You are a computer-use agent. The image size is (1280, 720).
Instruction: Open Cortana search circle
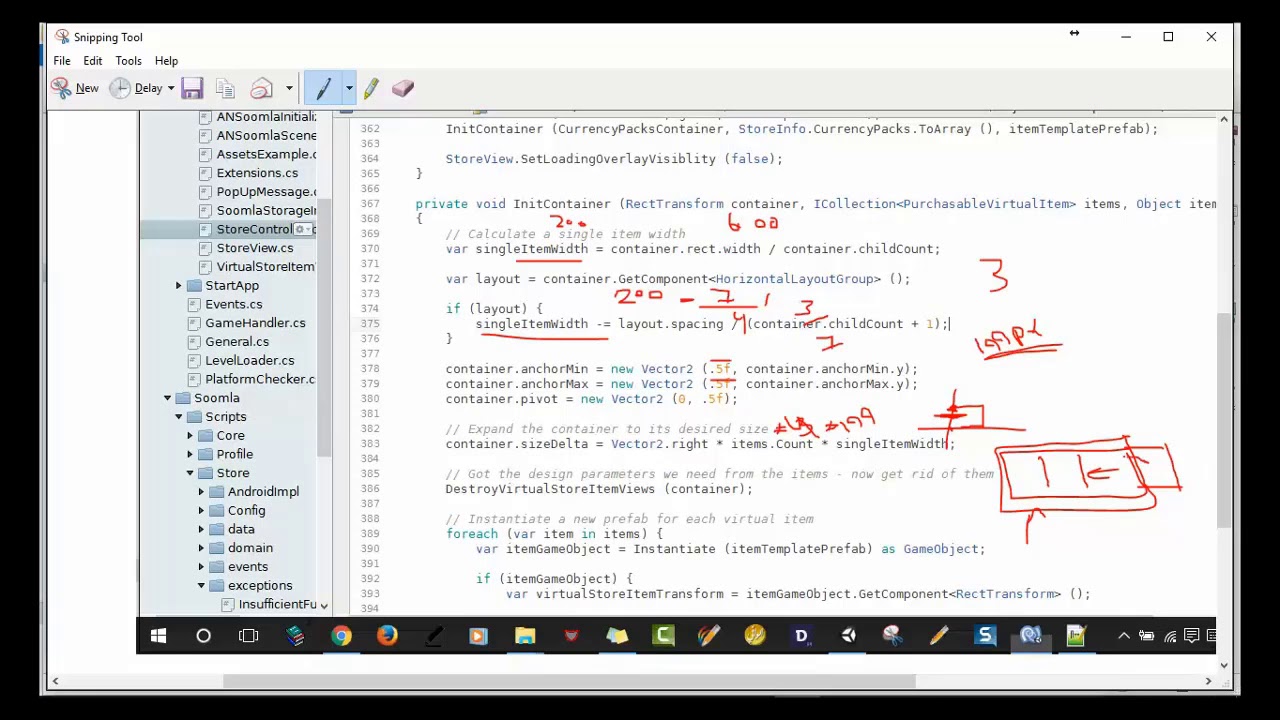pyautogui.click(x=203, y=636)
